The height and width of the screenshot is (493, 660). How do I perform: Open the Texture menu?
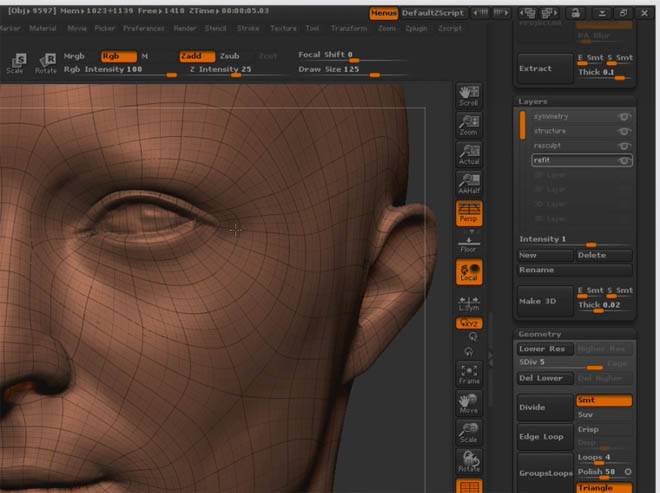coord(283,28)
